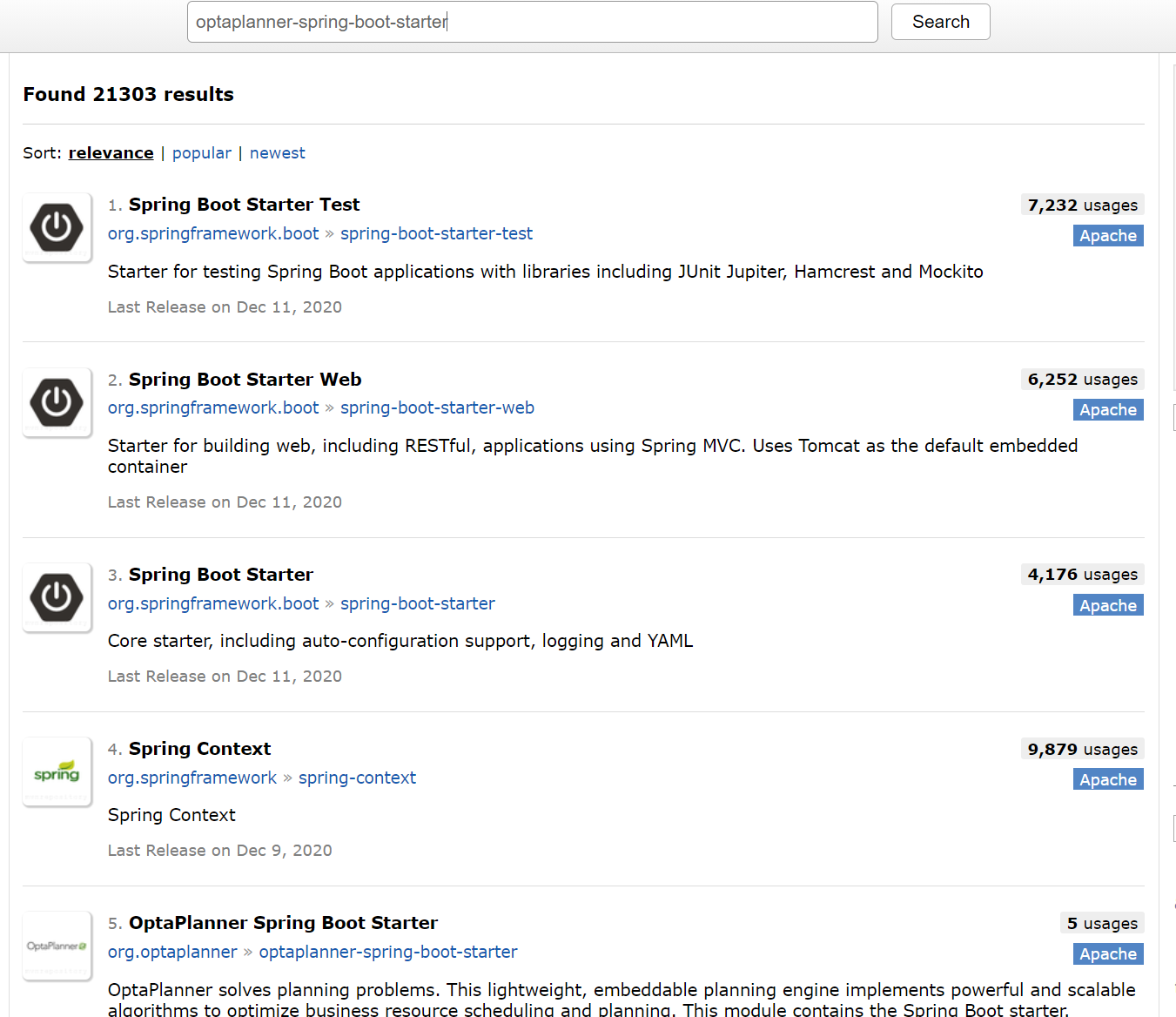View 5 usages of OptaPlanner starter
The width and height of the screenshot is (1176, 1017).
click(1102, 924)
